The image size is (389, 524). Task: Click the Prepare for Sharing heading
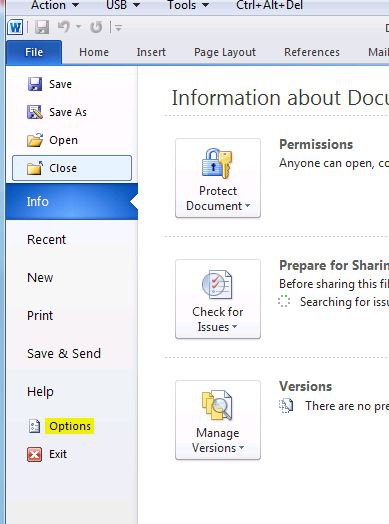coord(334,265)
